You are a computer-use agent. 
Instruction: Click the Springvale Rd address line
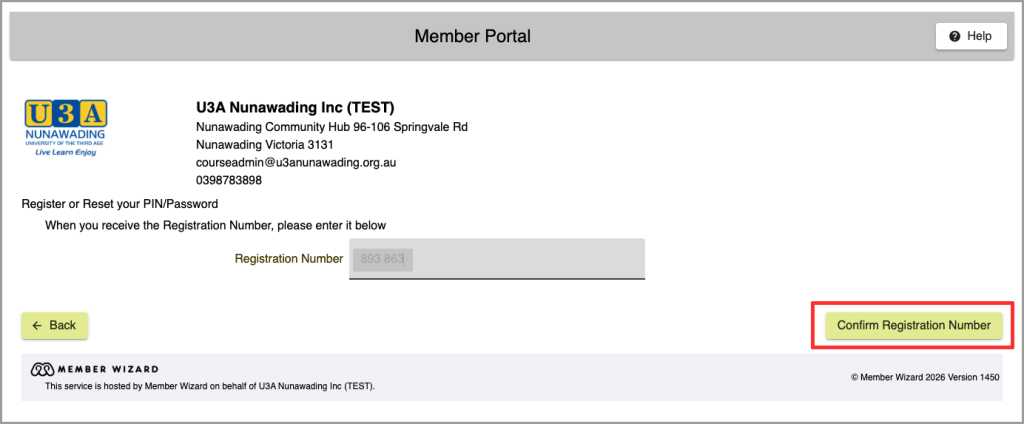pyautogui.click(x=332, y=127)
